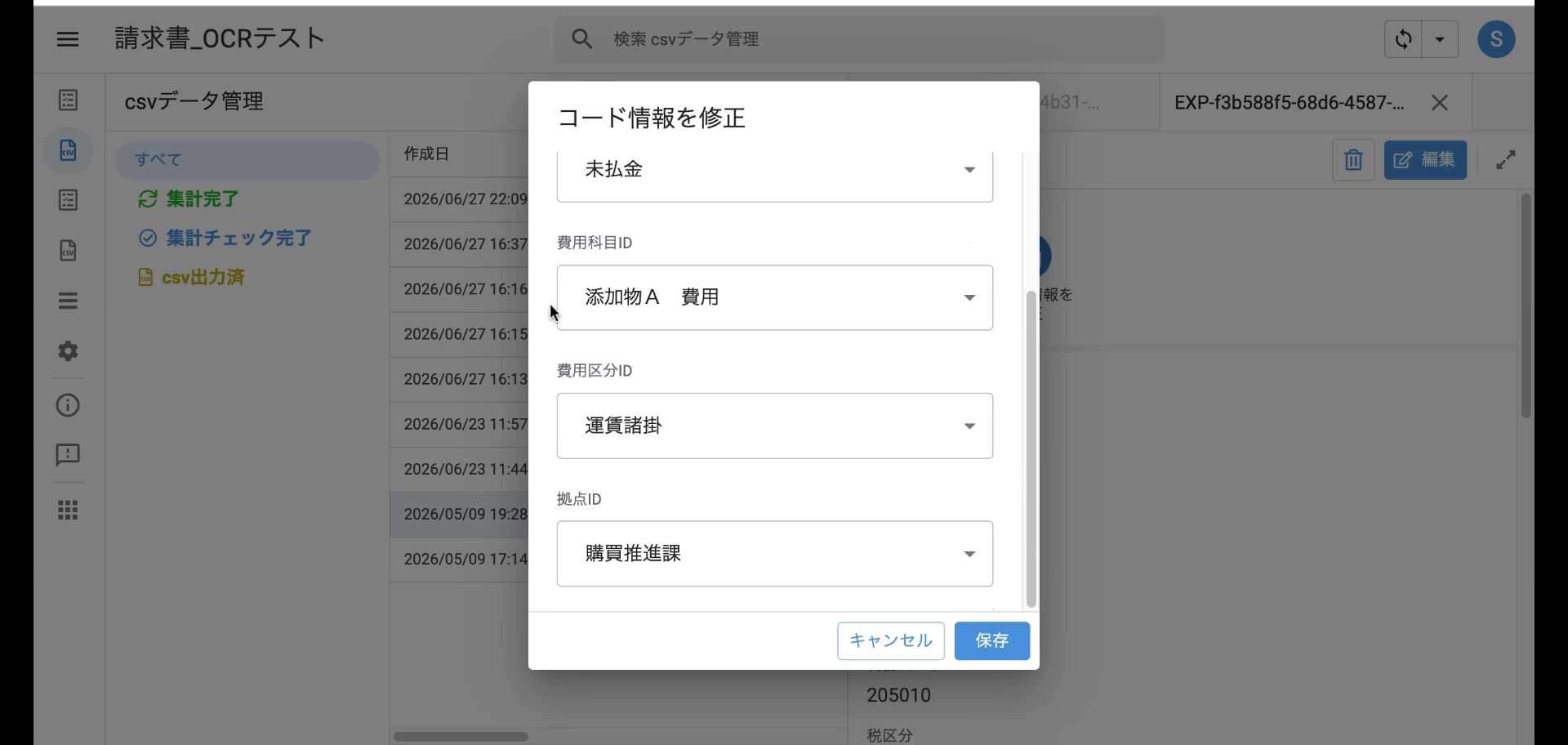This screenshot has height=745, width=1568.
Task: Select the 集計チェック完了 filter
Action: 225,239
